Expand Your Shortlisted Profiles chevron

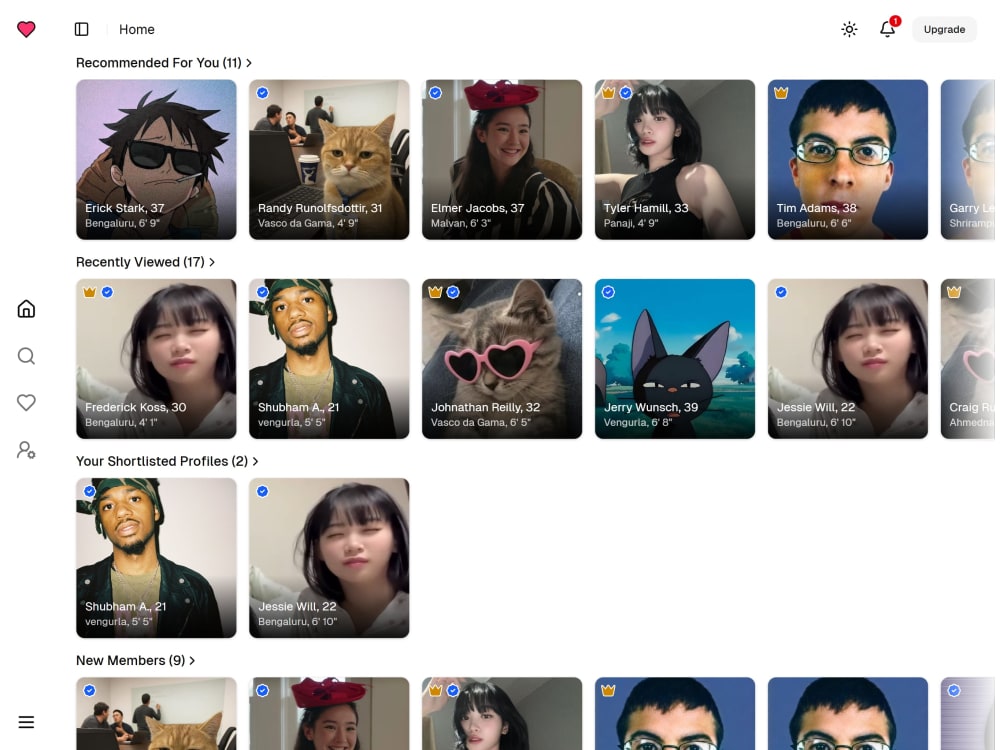pos(255,461)
